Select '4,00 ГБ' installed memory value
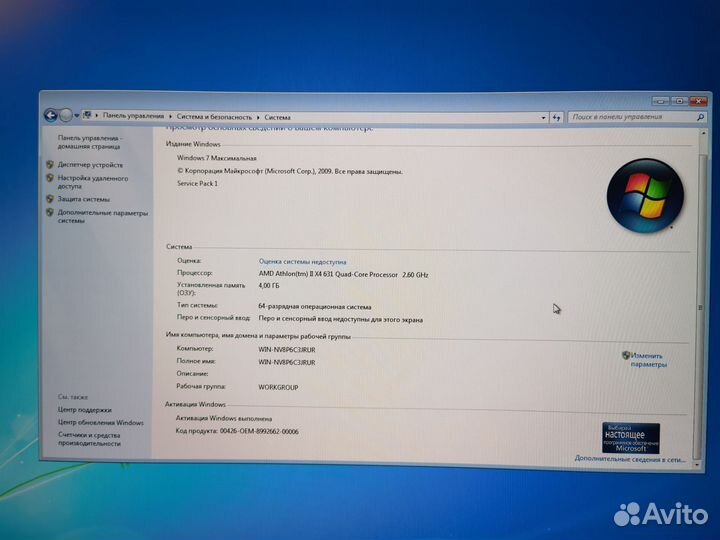The image size is (720, 540). (x=269, y=286)
